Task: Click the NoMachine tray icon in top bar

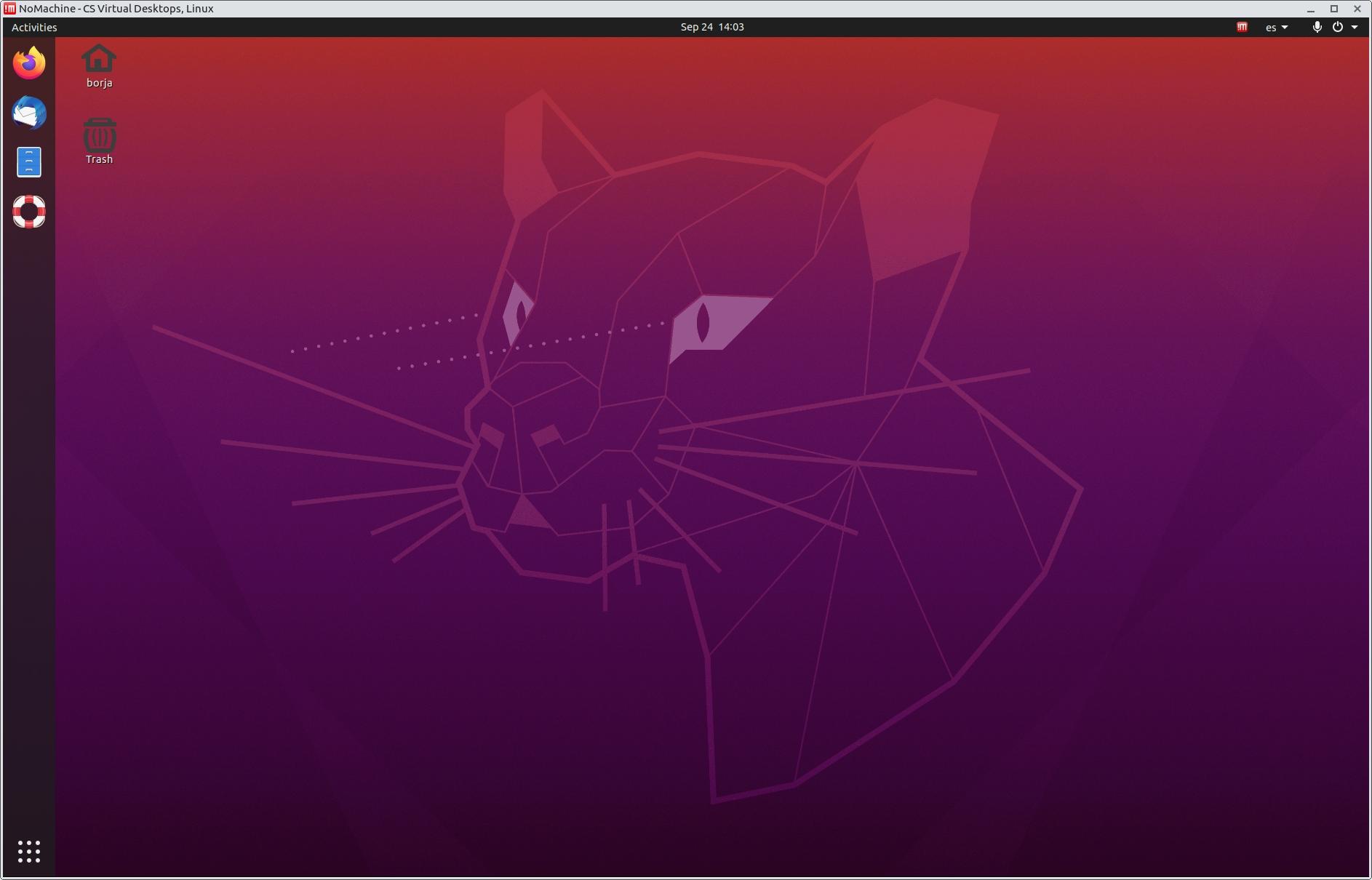Action: pos(1242,27)
